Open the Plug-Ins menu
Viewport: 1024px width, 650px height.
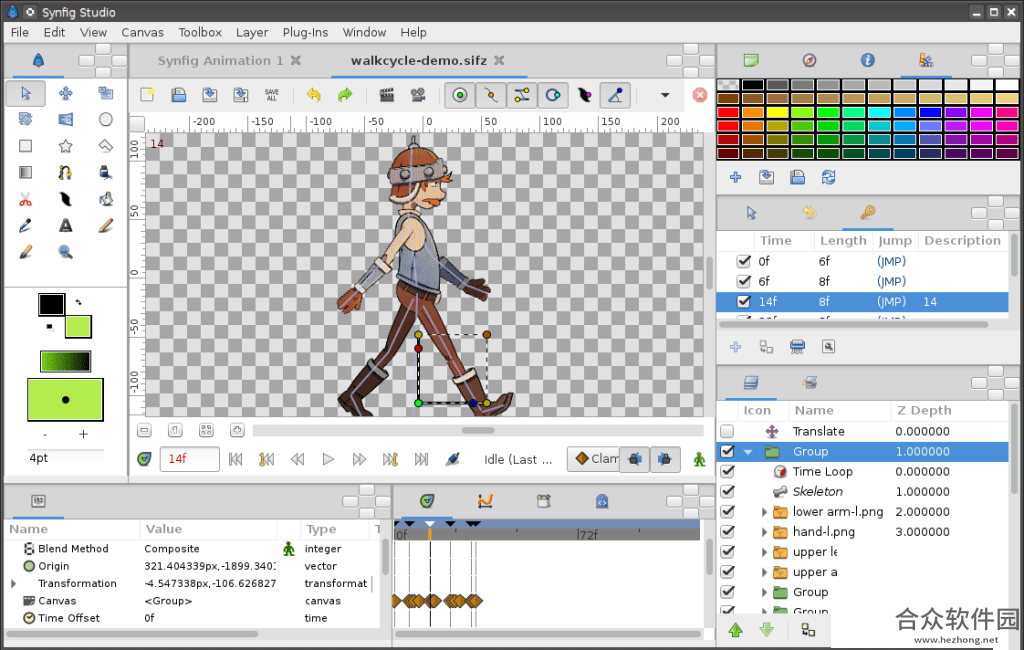(305, 32)
